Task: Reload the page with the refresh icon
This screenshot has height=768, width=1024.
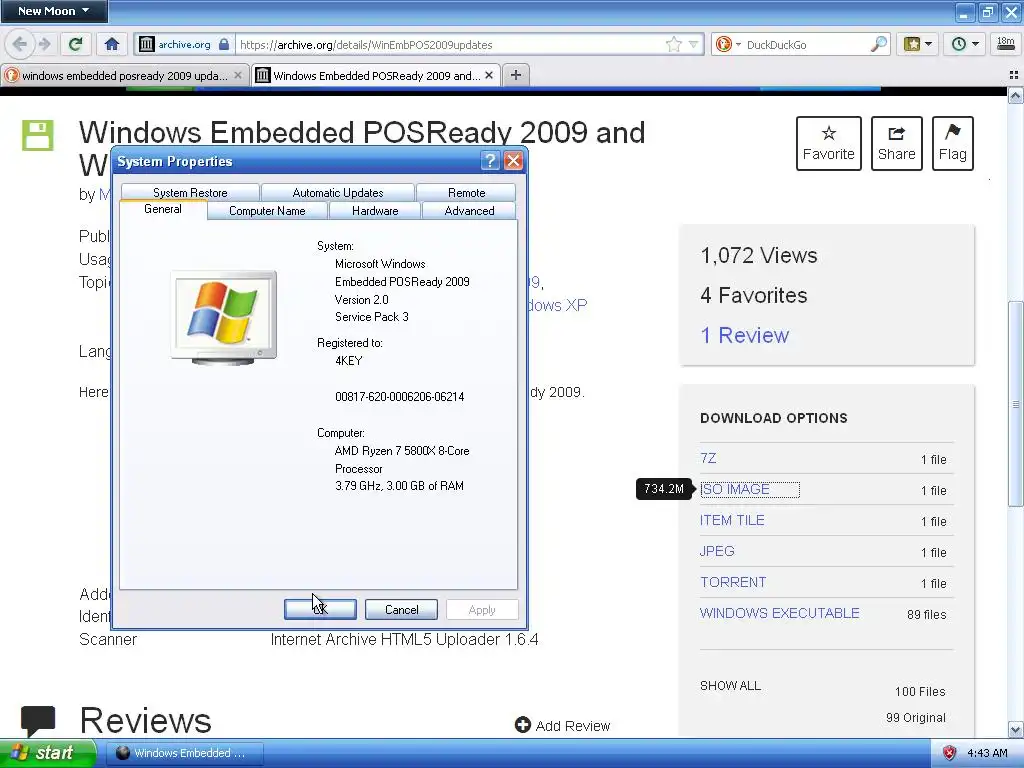Action: pos(76,44)
